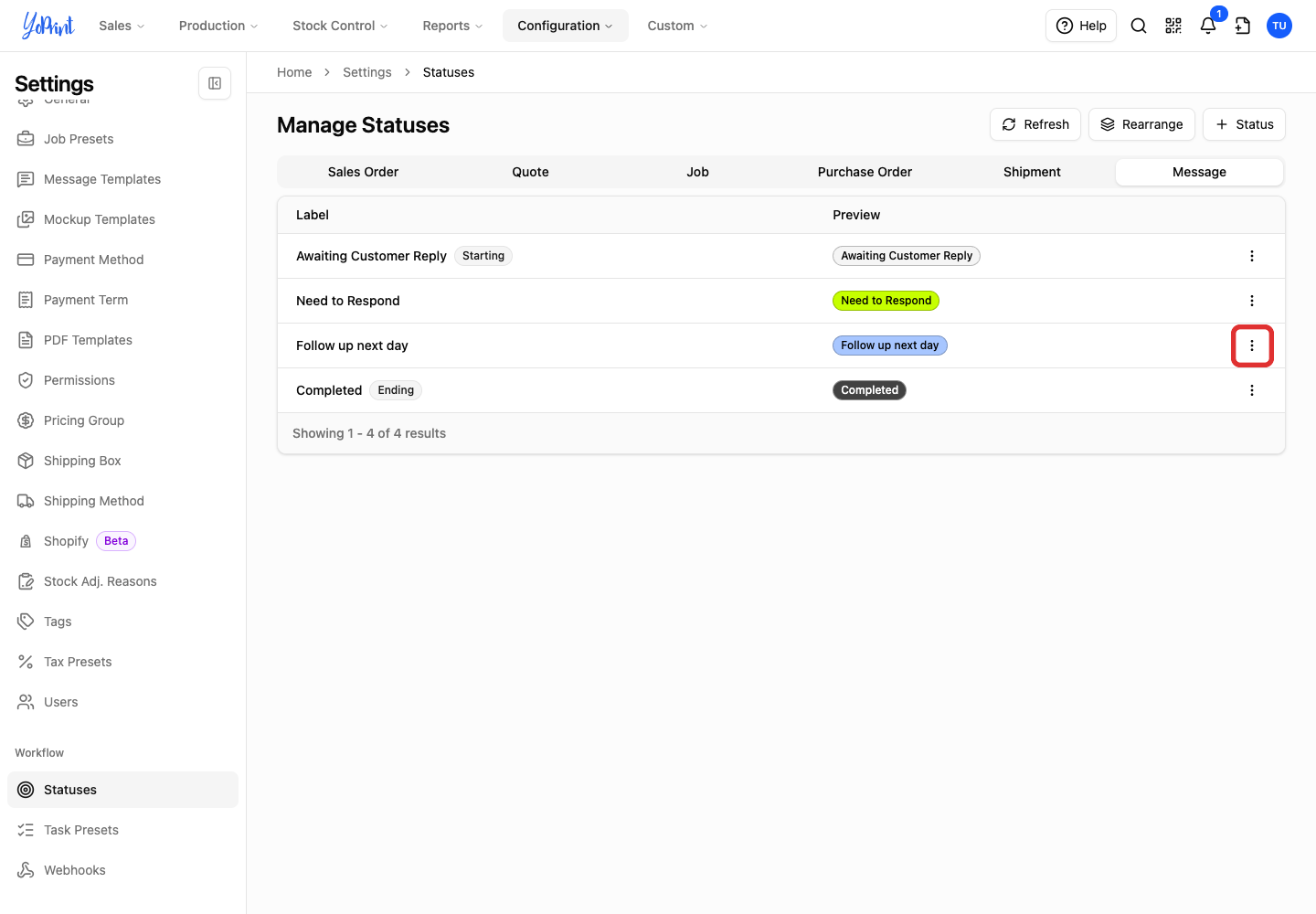Click the Permissions shield icon

(26, 380)
